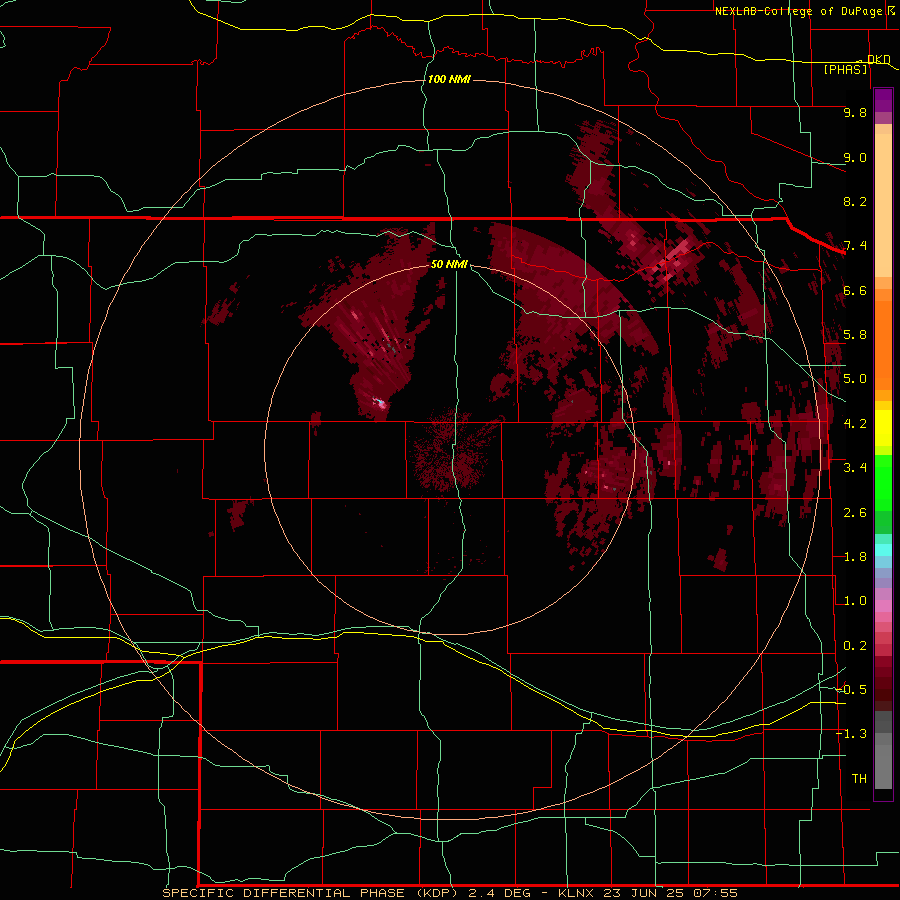900x900 pixels.
Task: Click the 3.4 value on the color scale
Action: (855, 468)
